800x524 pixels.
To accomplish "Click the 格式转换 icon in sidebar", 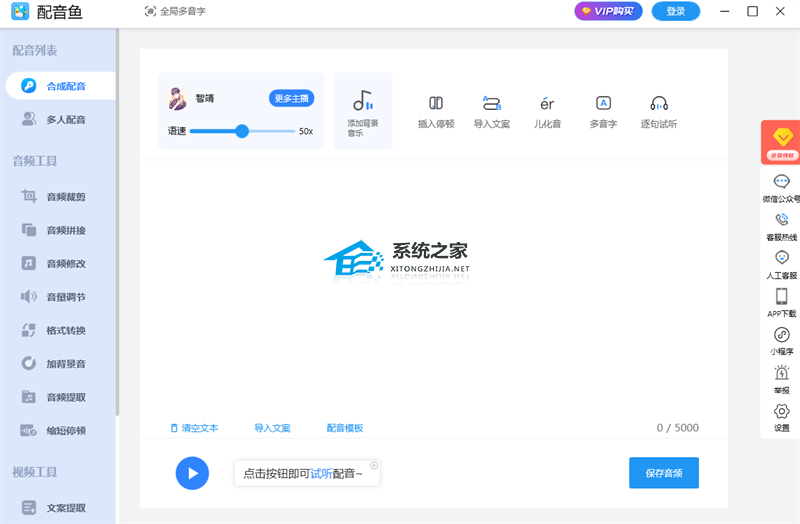I will (x=29, y=330).
